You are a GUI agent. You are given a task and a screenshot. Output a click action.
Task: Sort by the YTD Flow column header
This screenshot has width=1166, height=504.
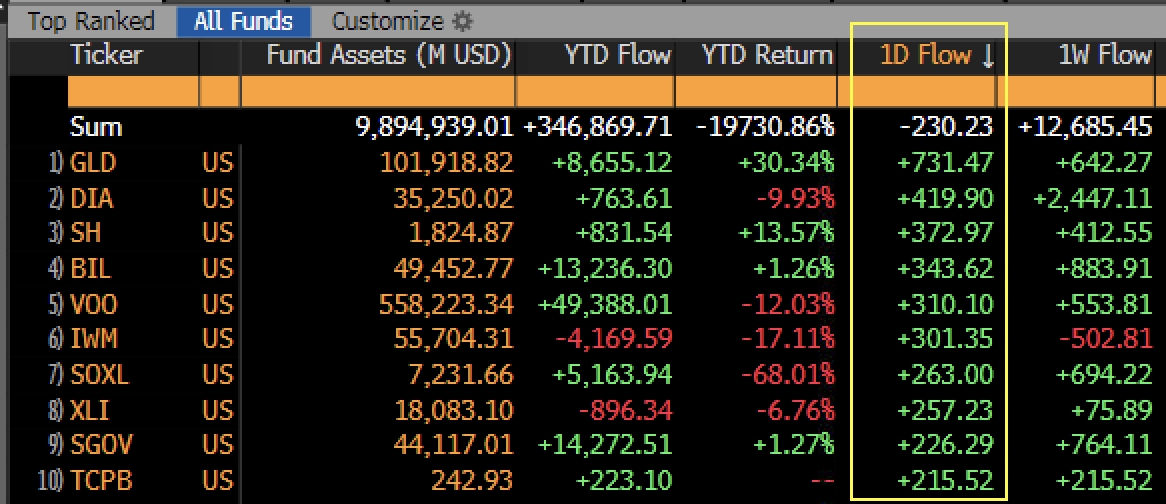point(617,55)
